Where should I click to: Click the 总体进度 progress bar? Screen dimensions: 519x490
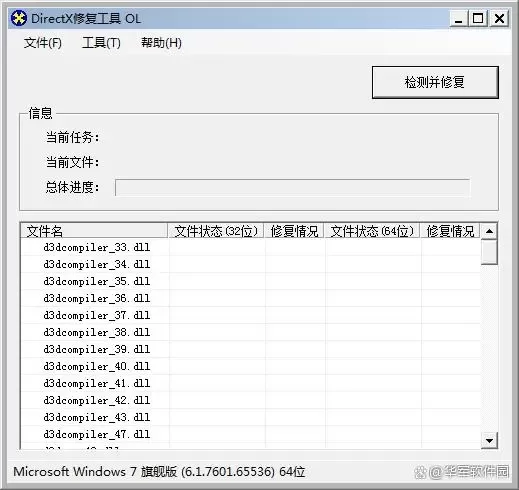coord(292,188)
